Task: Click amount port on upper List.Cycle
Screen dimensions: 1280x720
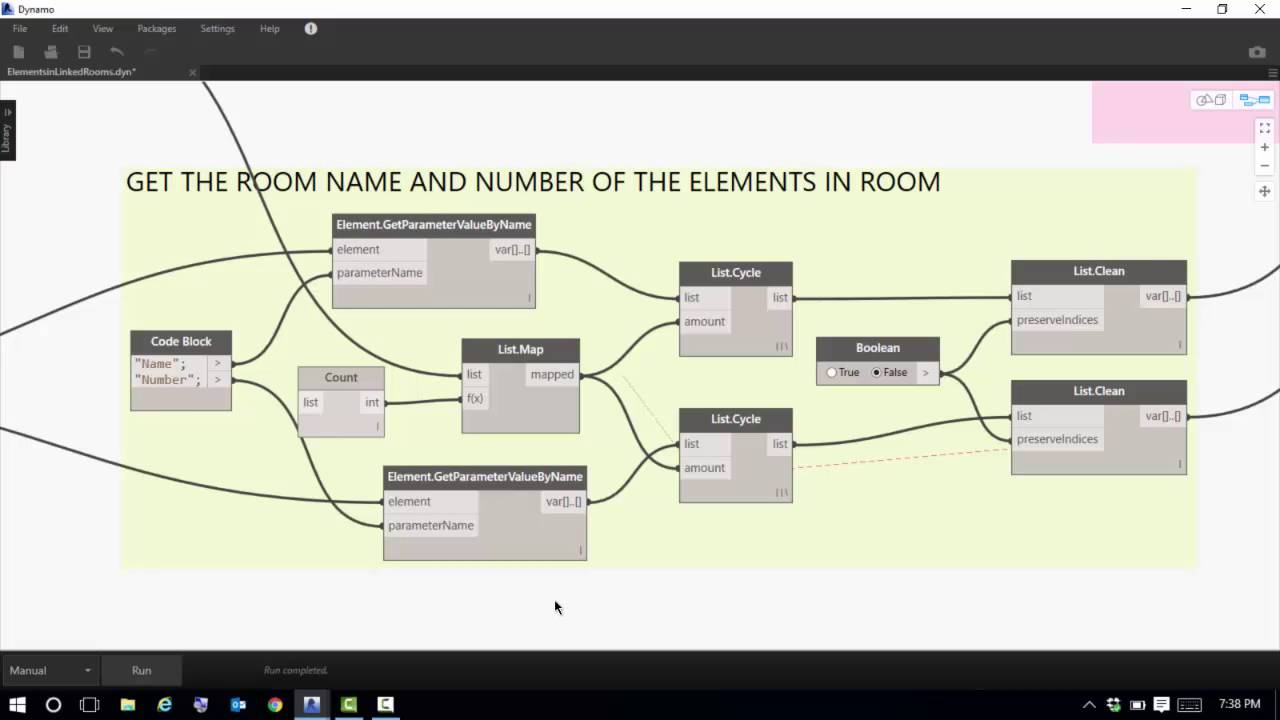Action: (x=704, y=321)
